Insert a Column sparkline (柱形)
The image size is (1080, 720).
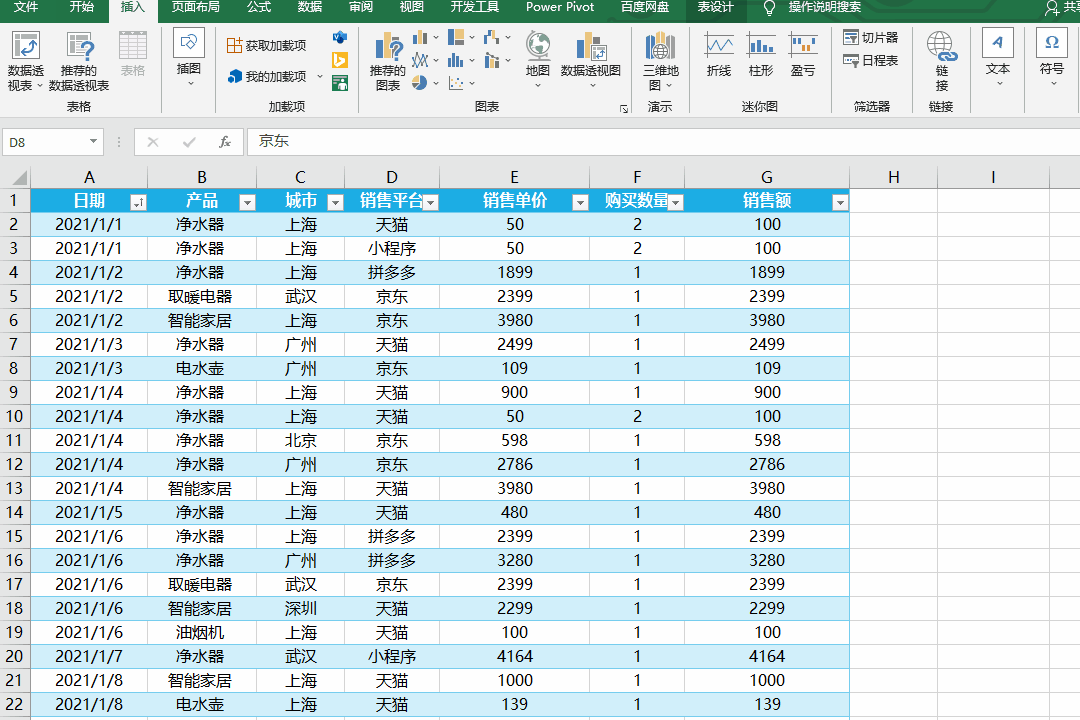761,46
